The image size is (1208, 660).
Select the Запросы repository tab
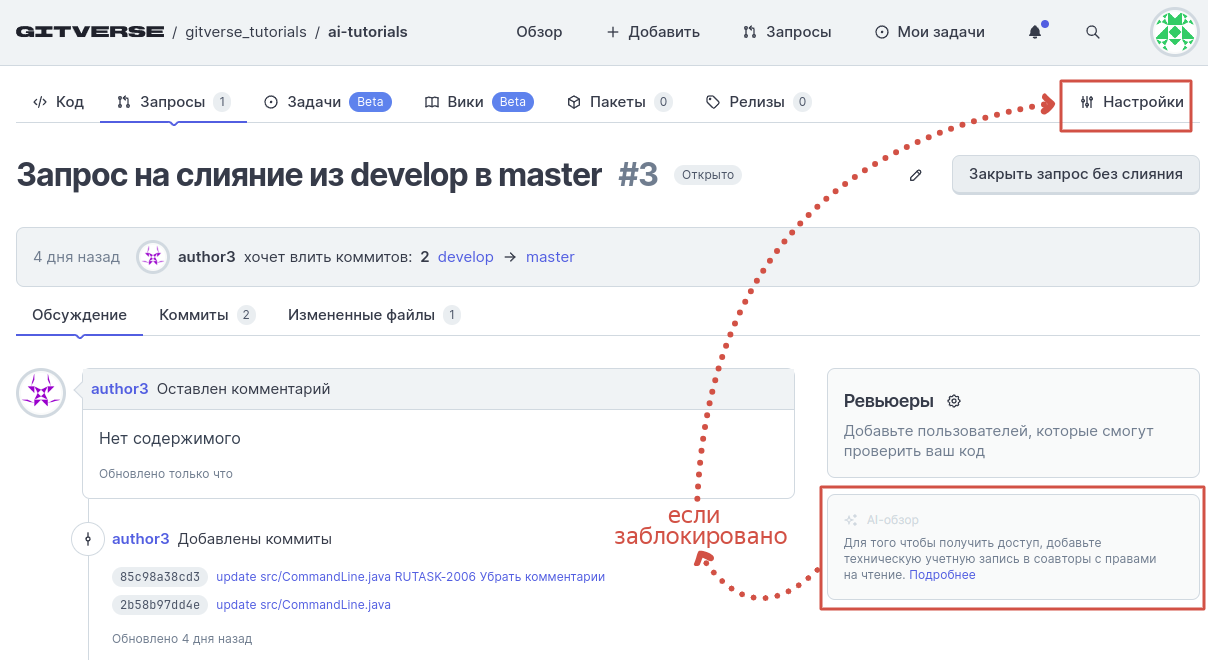pyautogui.click(x=173, y=102)
